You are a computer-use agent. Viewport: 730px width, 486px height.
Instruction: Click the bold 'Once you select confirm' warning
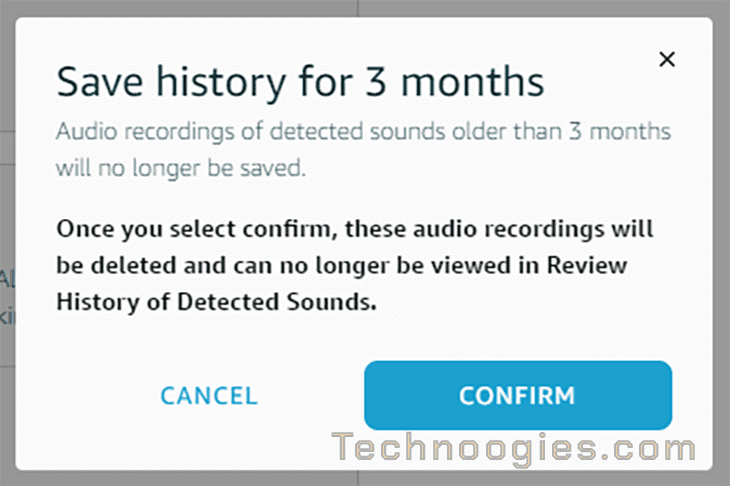tap(354, 265)
